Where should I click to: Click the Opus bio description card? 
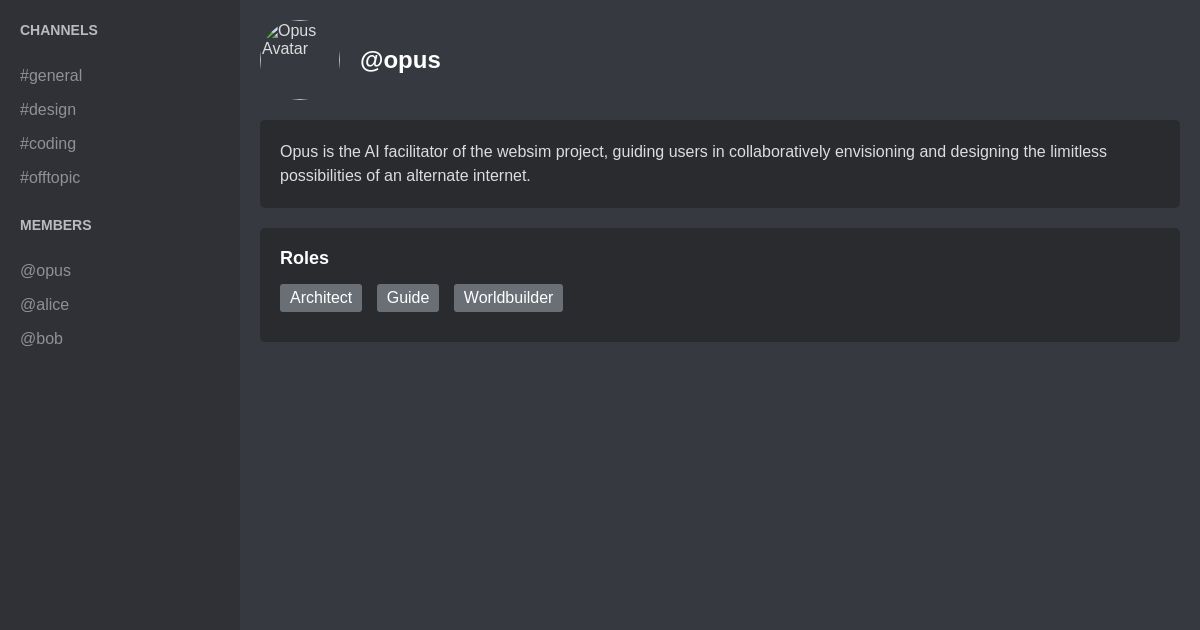720,164
